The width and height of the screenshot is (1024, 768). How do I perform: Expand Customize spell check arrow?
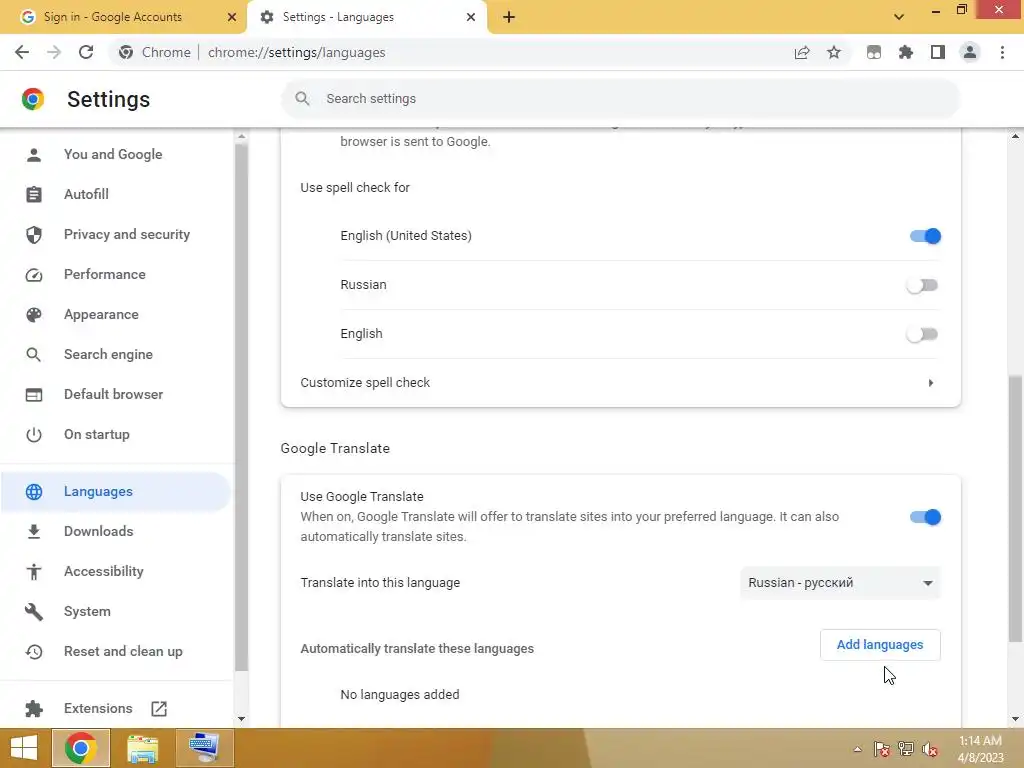pyautogui.click(x=931, y=383)
